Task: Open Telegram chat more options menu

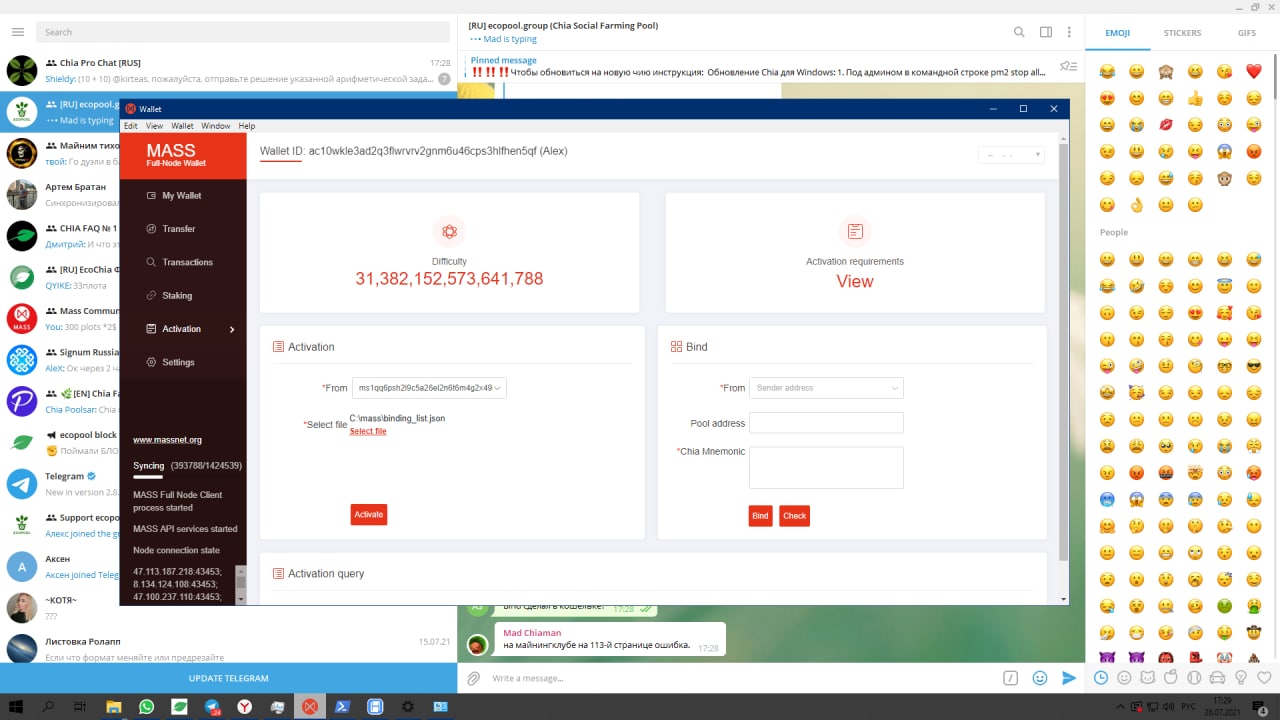Action: point(1070,32)
